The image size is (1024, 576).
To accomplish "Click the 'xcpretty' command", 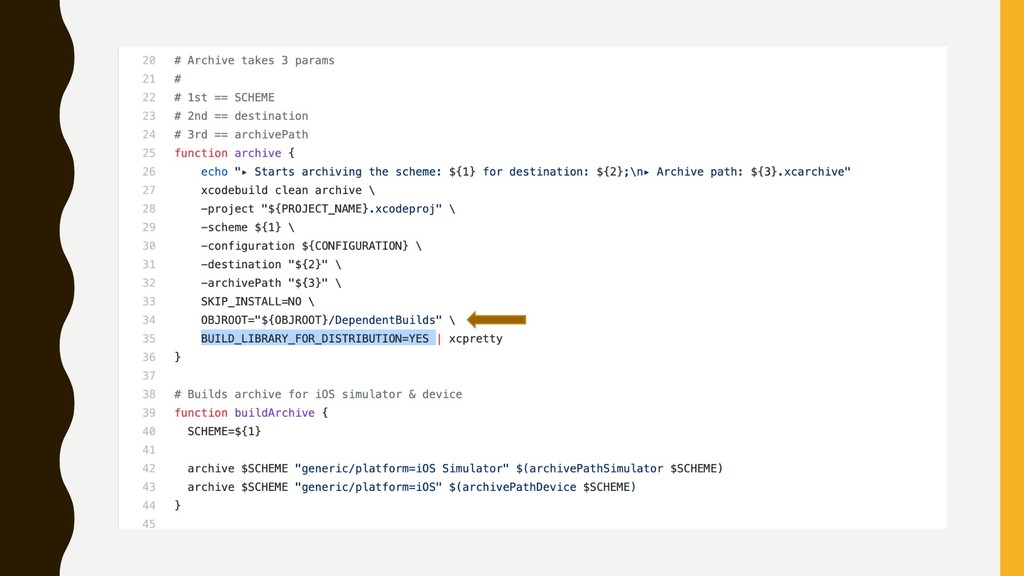I will [475, 339].
